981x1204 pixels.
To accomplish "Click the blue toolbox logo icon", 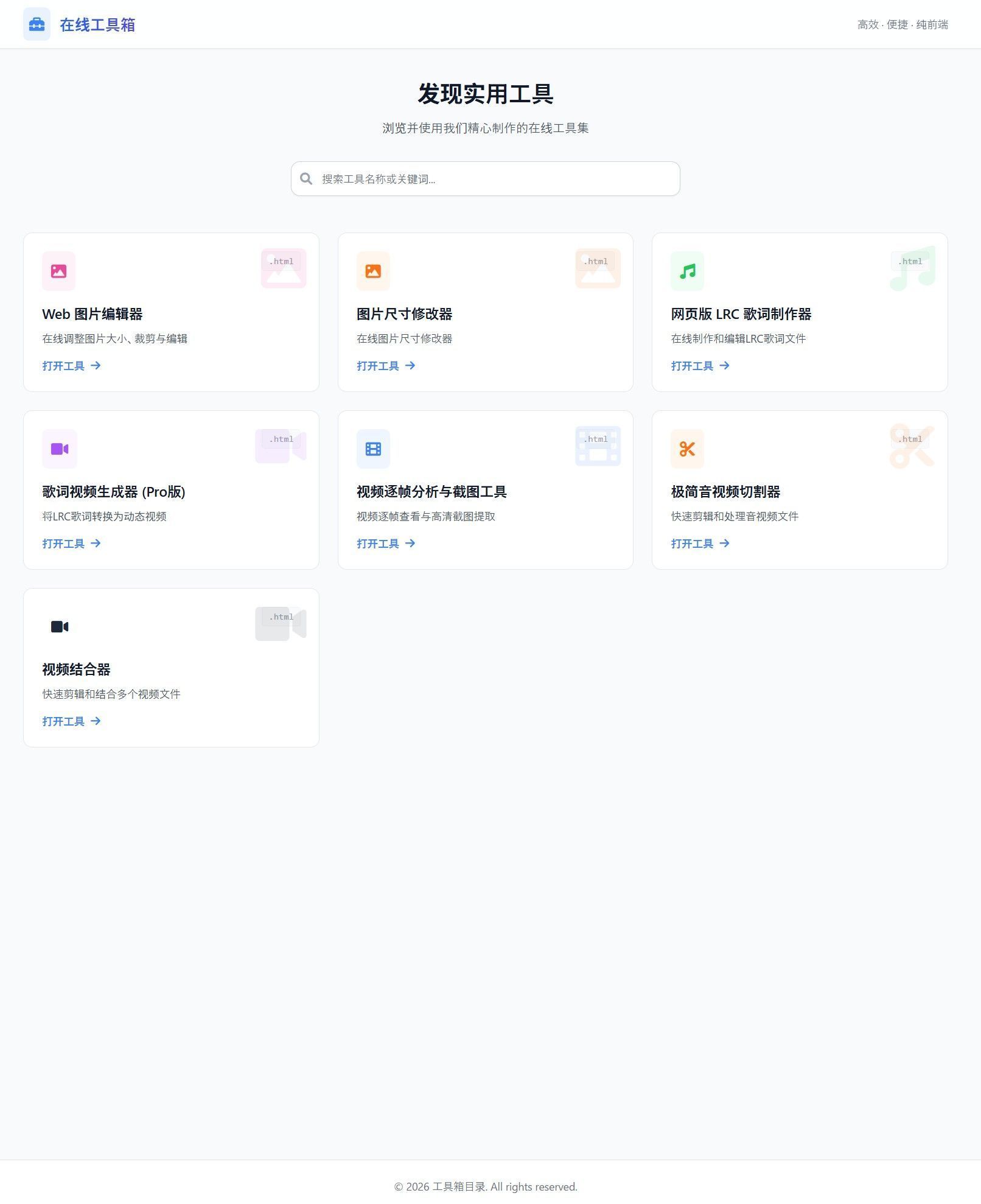I will [37, 24].
